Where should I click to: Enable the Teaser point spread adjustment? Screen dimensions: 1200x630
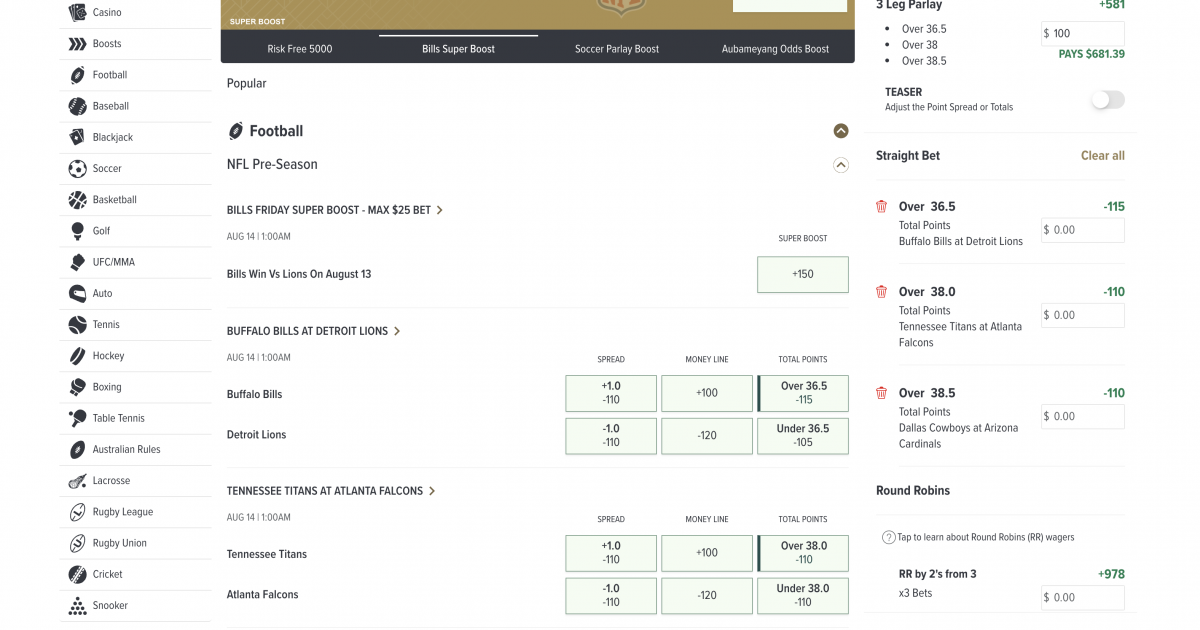1106,100
